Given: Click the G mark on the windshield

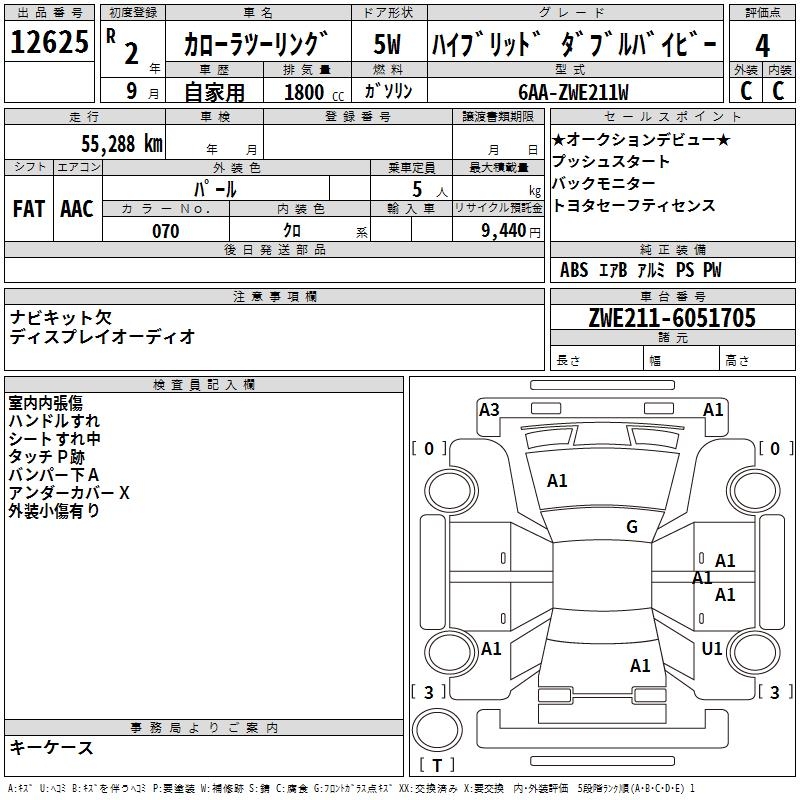Looking at the screenshot, I should [x=631, y=527].
